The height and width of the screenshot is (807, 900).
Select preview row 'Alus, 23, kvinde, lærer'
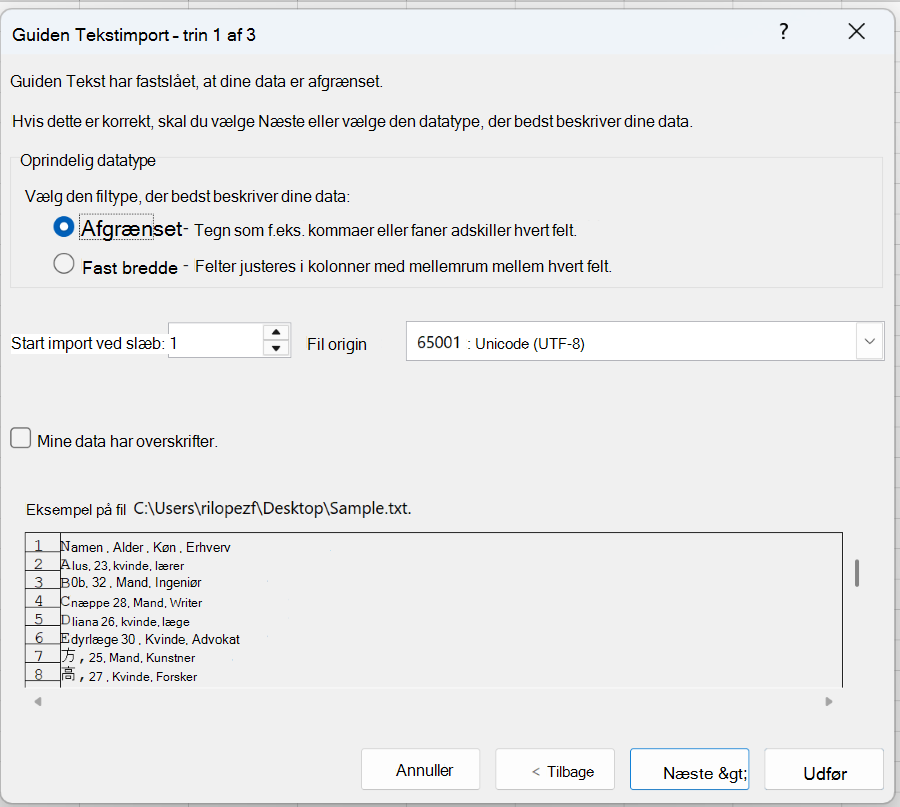click(x=122, y=565)
